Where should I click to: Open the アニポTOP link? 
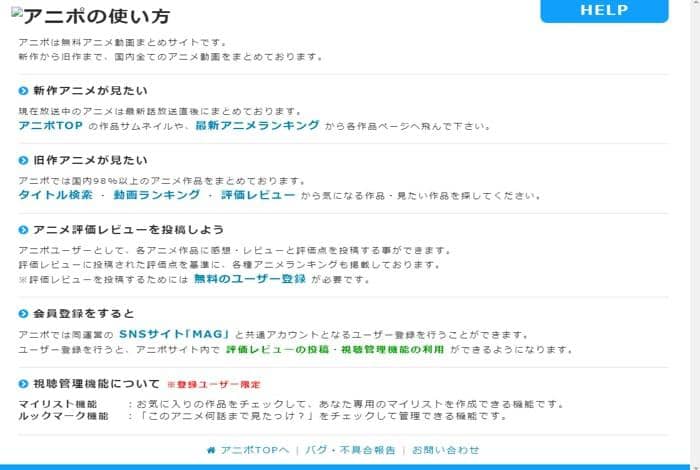coord(50,125)
